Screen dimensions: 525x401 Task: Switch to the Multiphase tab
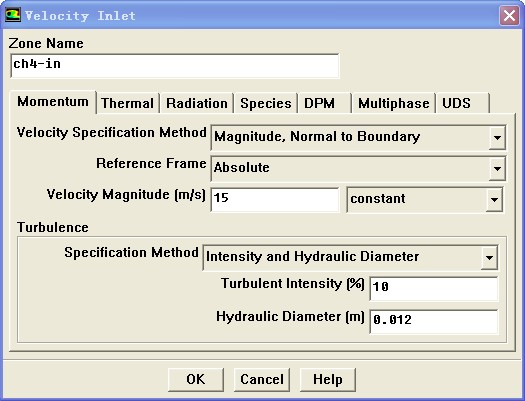click(393, 103)
